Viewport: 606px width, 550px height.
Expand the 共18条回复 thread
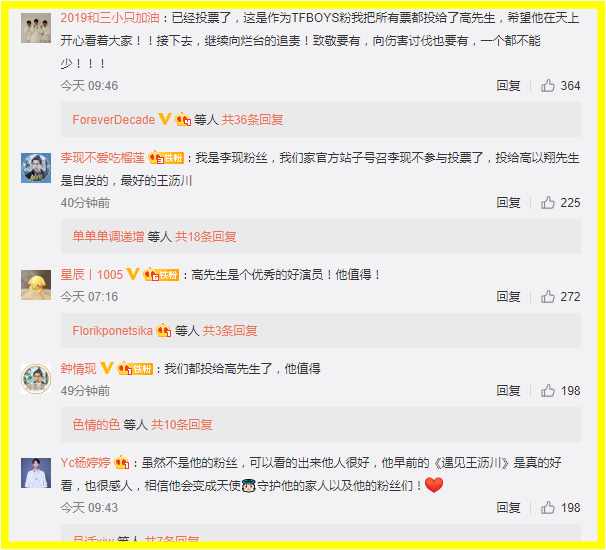tap(206, 237)
